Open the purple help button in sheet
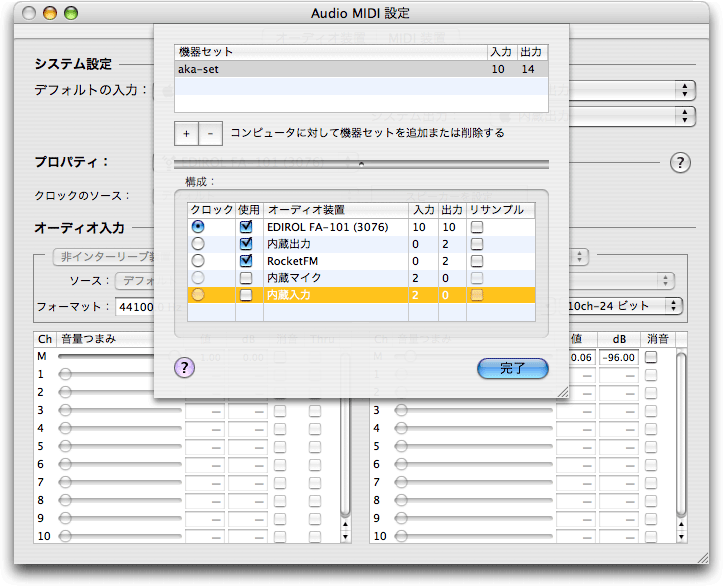The width and height of the screenshot is (723, 587). pos(184,368)
